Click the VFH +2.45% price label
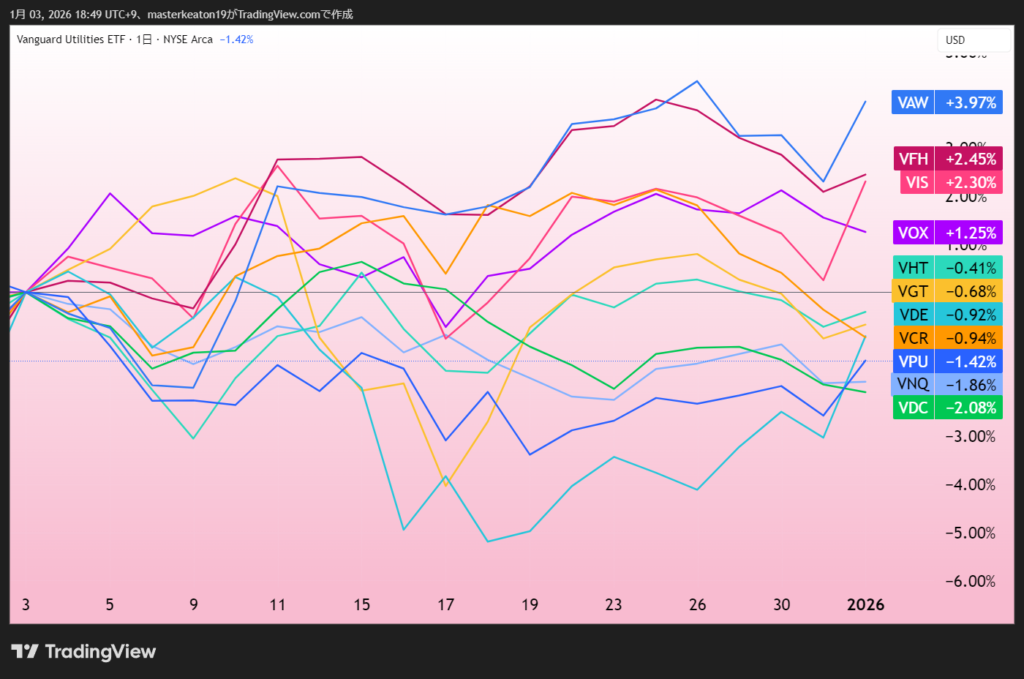Image resolution: width=1024 pixels, height=679 pixels. click(x=947, y=159)
